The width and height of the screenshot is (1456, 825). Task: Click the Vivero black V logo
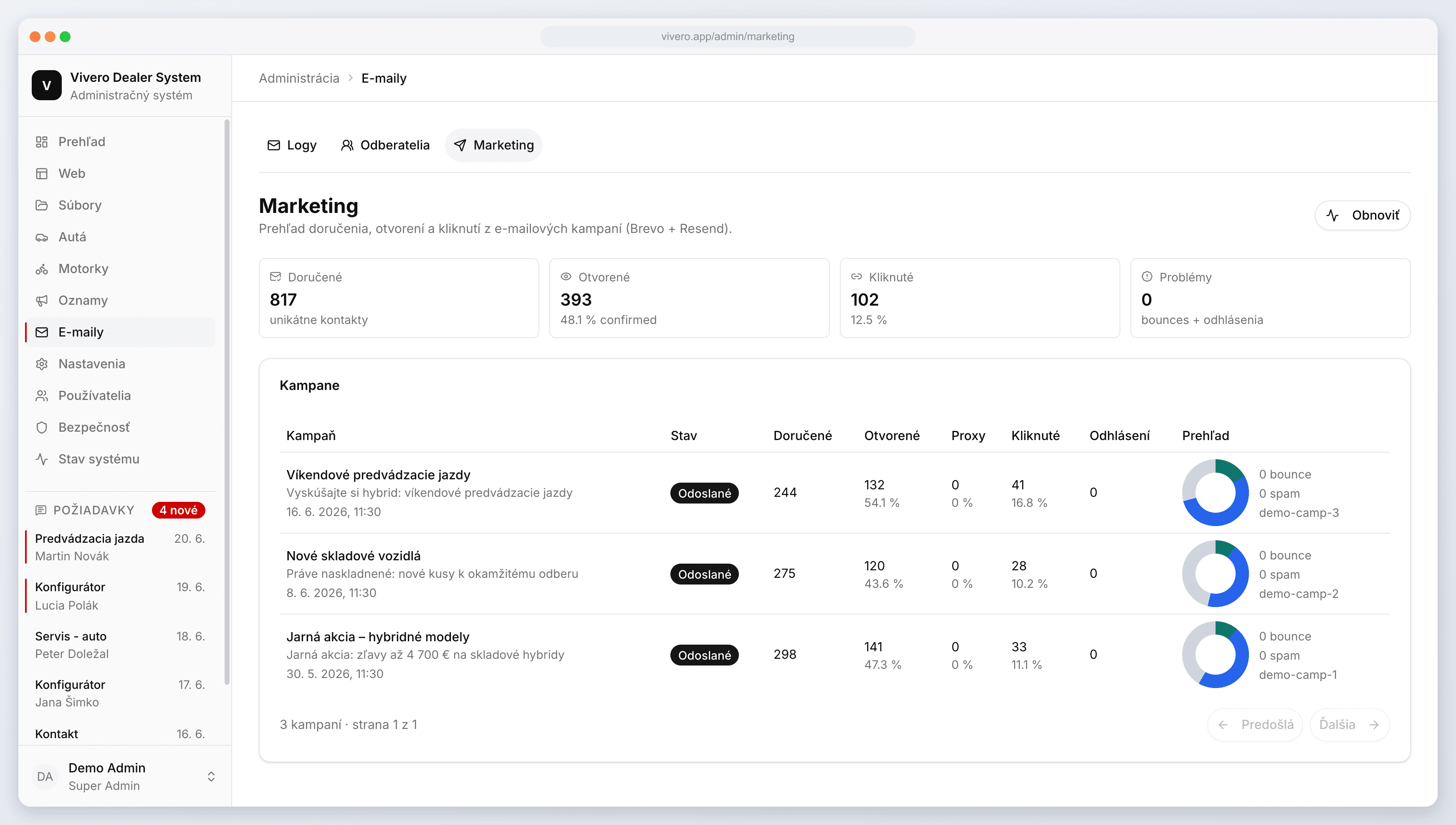[46, 86]
